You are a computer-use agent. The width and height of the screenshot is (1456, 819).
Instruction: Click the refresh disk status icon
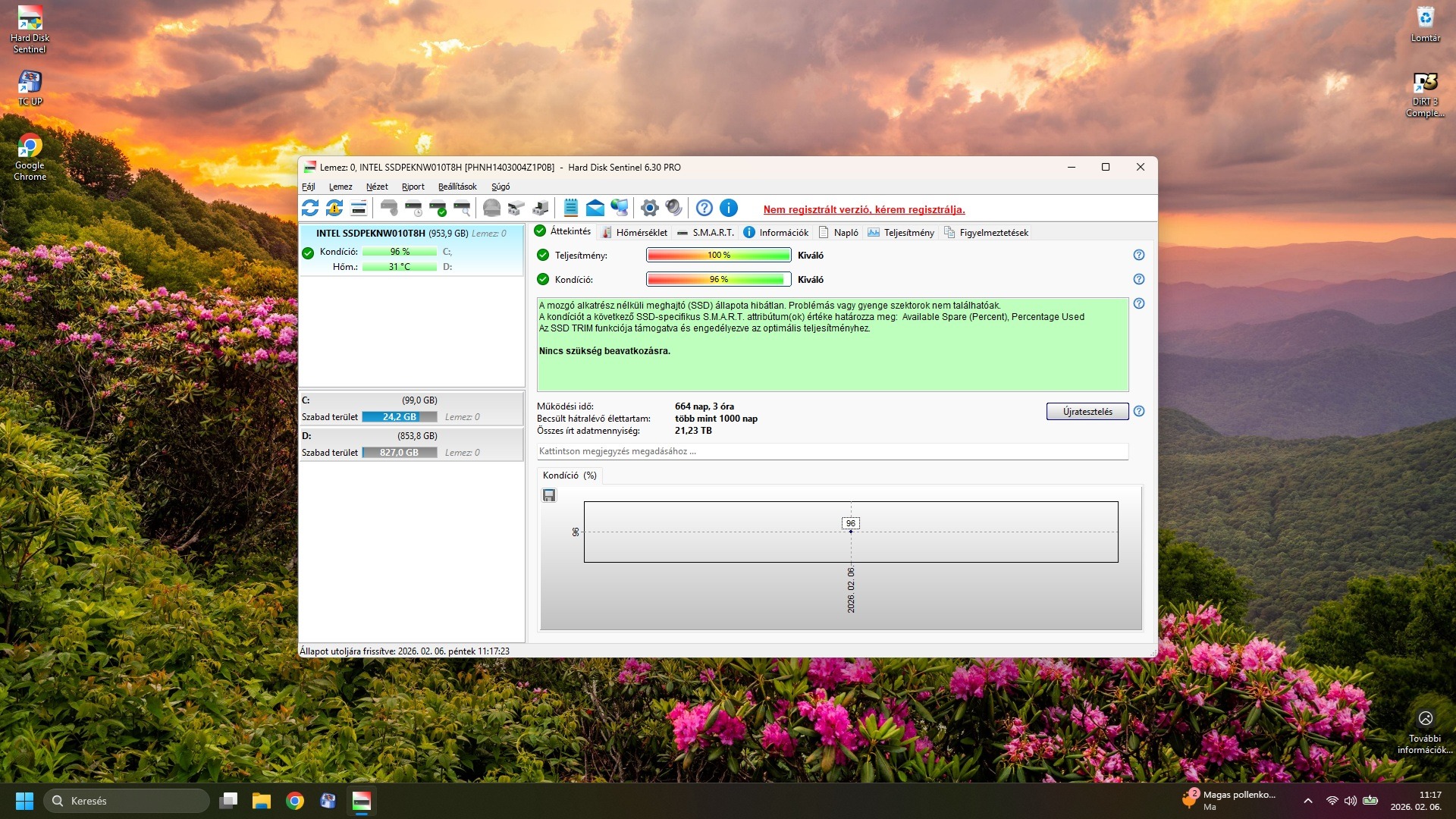(310, 208)
